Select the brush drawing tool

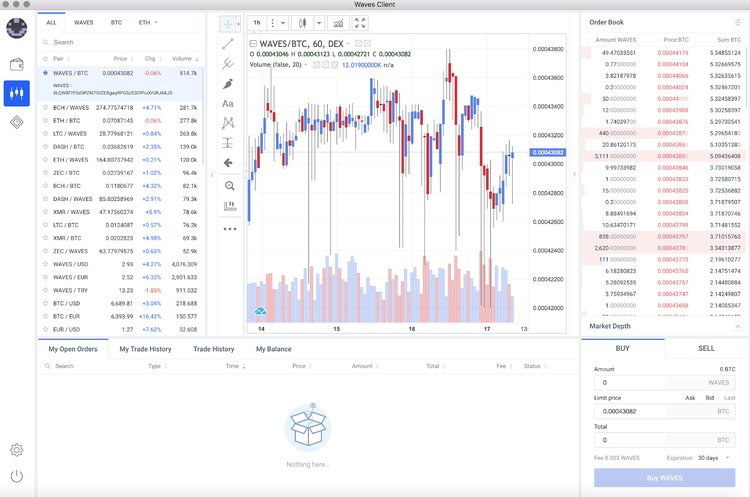click(228, 84)
